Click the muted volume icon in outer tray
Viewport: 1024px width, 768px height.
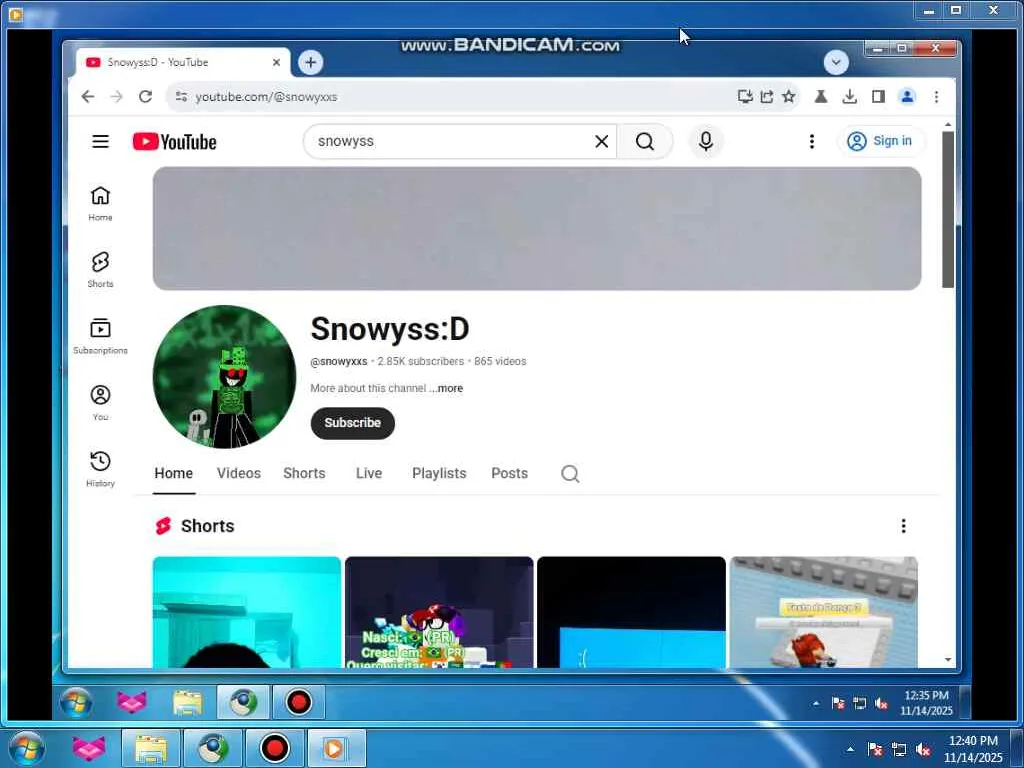[923, 749]
